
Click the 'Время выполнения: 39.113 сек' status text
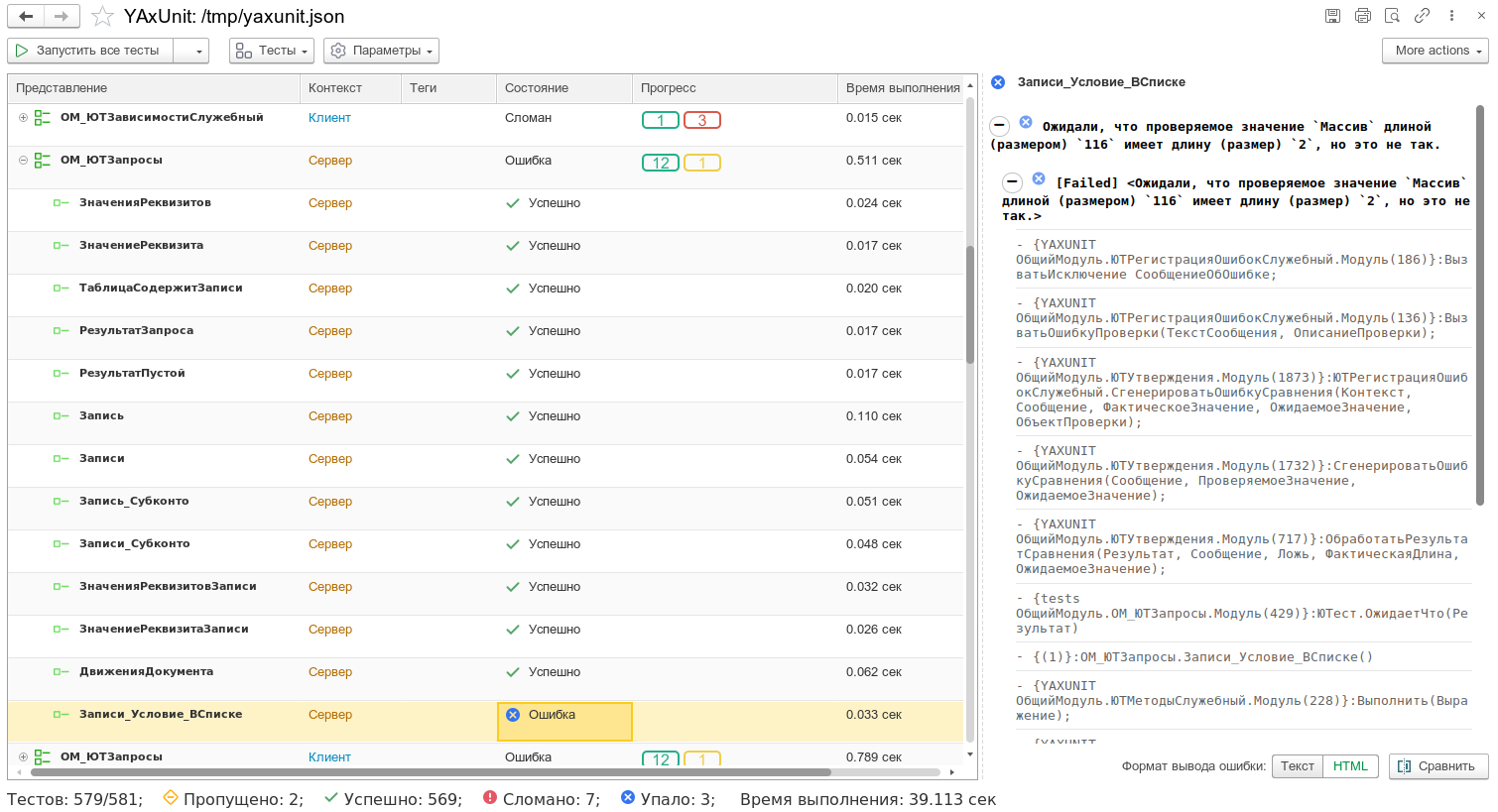[868, 799]
